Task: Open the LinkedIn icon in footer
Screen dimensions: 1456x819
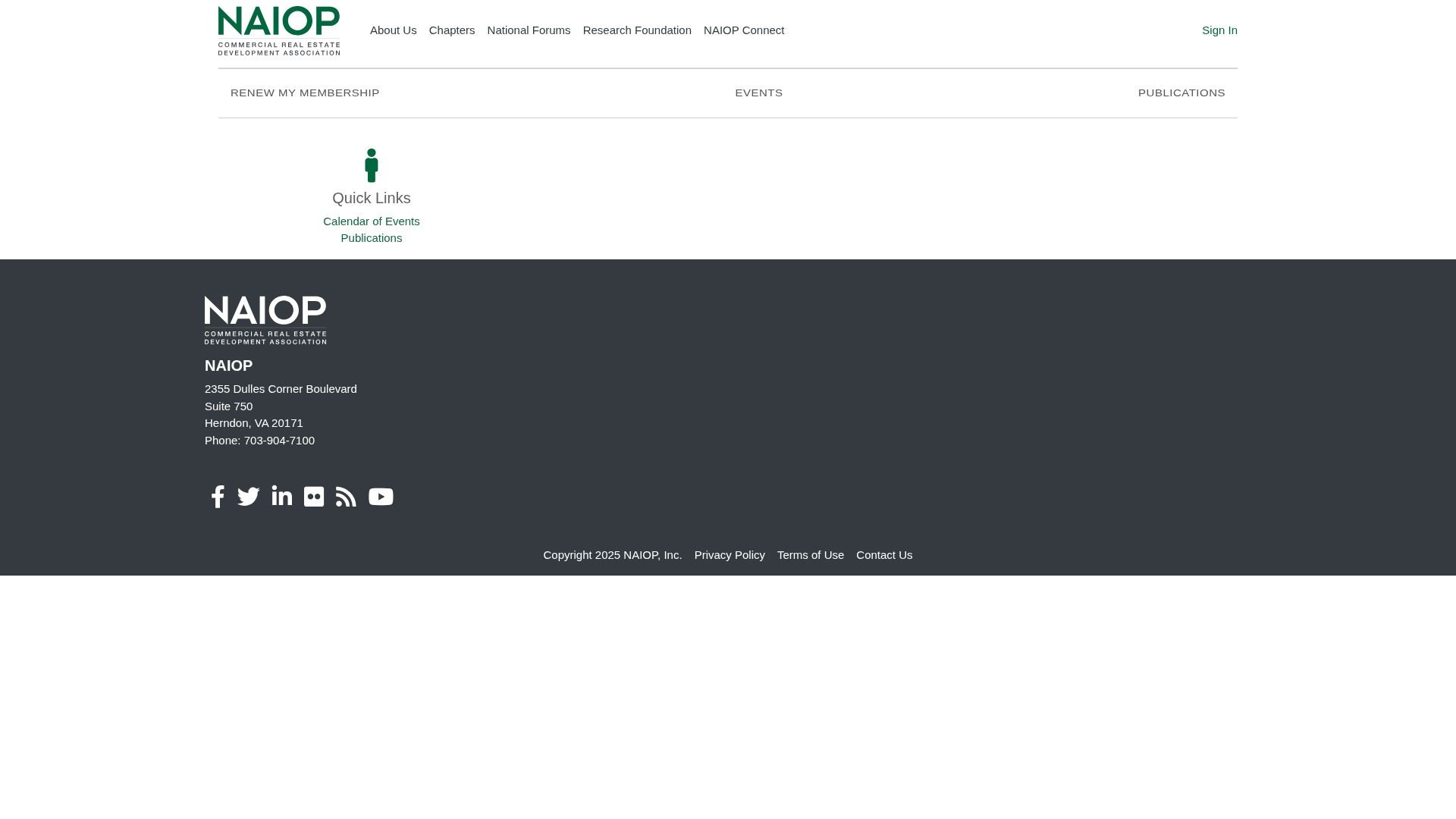Action: pyautogui.click(x=282, y=496)
